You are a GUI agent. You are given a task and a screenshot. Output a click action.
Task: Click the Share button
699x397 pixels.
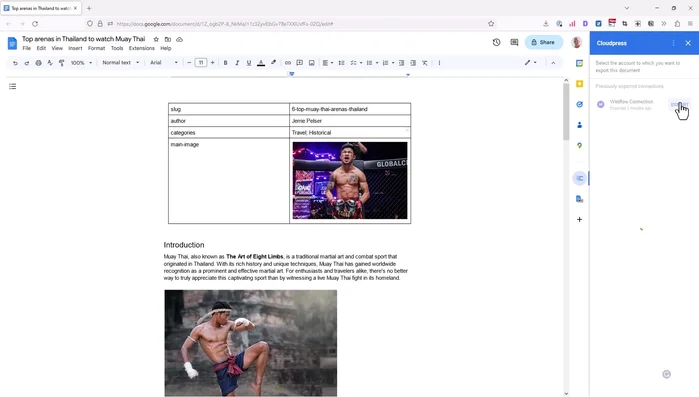tap(543, 42)
